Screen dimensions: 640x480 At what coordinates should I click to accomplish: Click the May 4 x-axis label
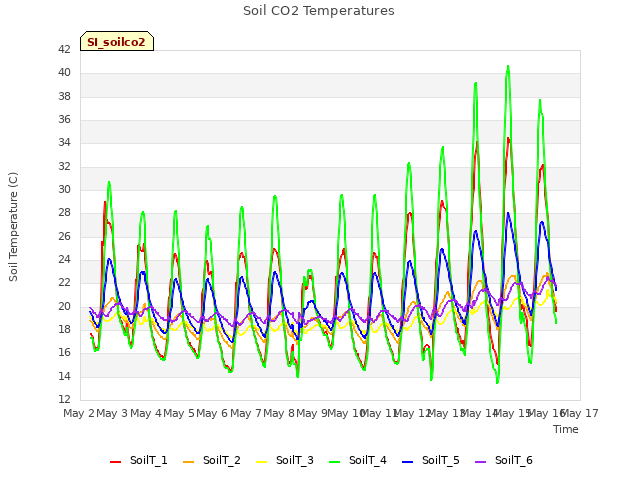(x=146, y=413)
